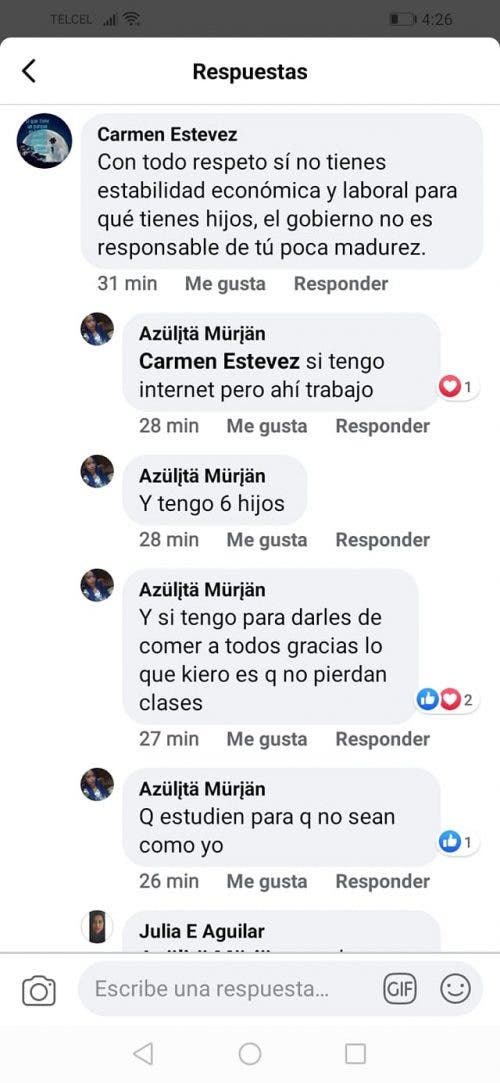
Task: Open Carmen Estevez profile picture
Action: click(44, 141)
